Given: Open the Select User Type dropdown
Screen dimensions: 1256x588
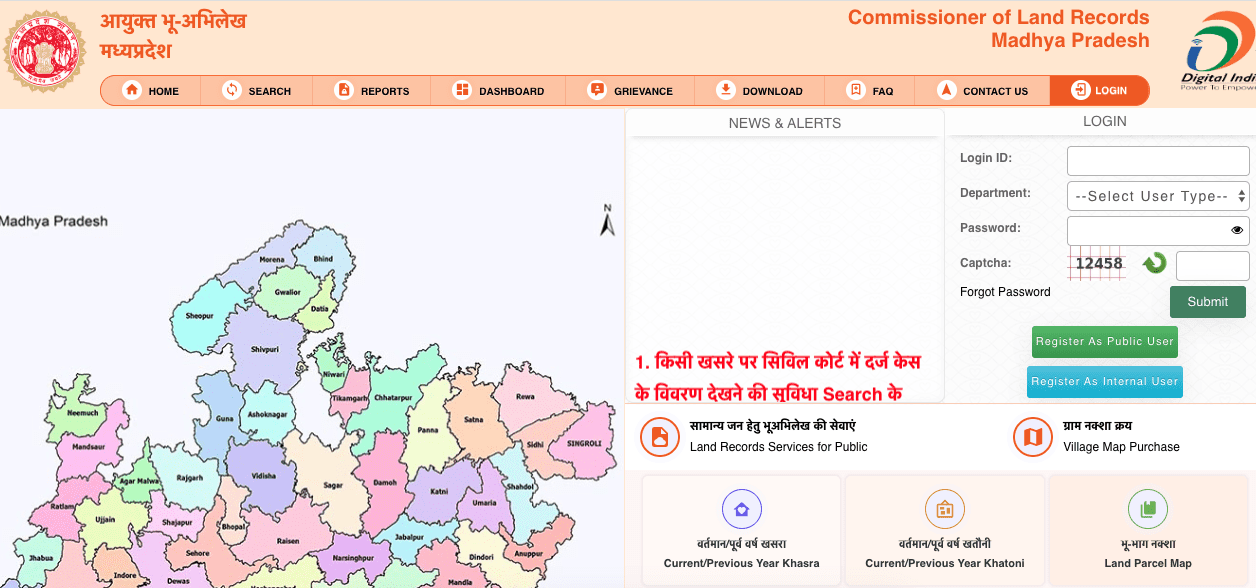Looking at the screenshot, I should pos(1157,195).
